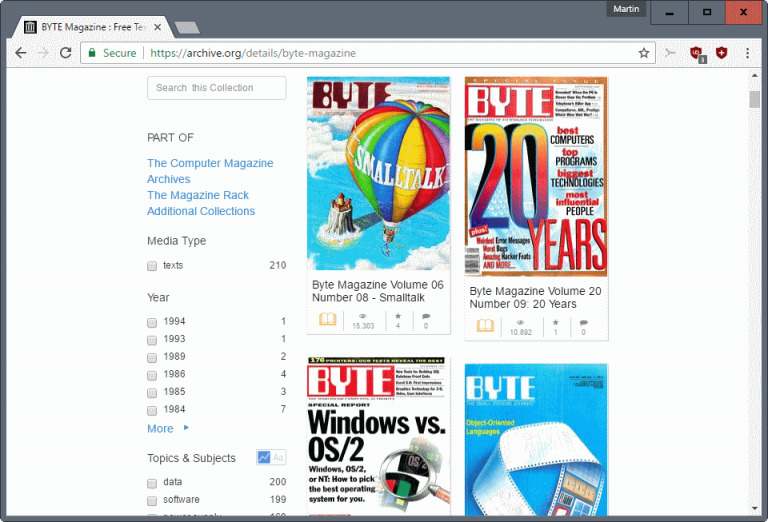Click the comments bubble on Smalltalk issue

point(426,316)
